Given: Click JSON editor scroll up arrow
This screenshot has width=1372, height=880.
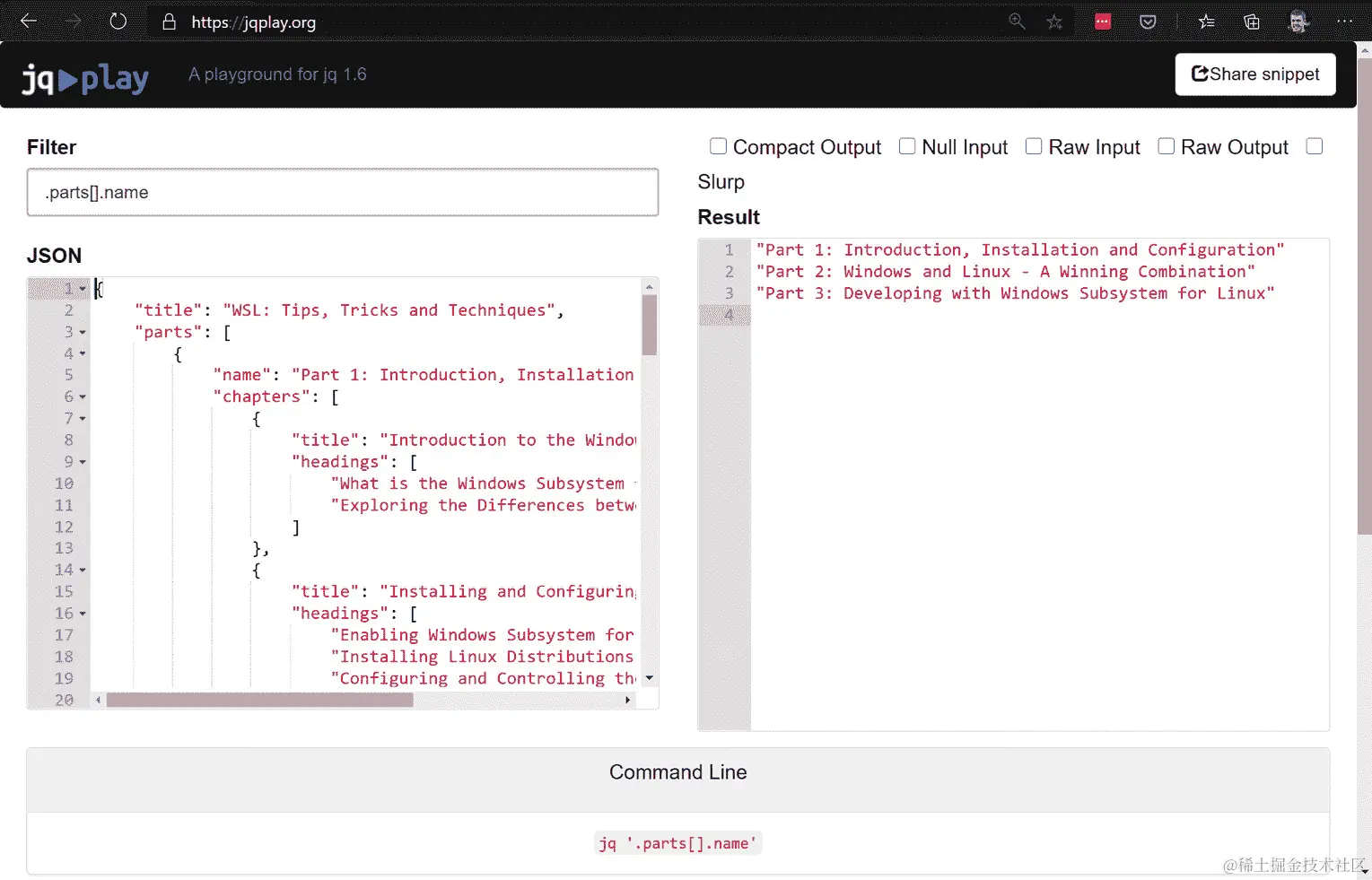Looking at the screenshot, I should (650, 287).
